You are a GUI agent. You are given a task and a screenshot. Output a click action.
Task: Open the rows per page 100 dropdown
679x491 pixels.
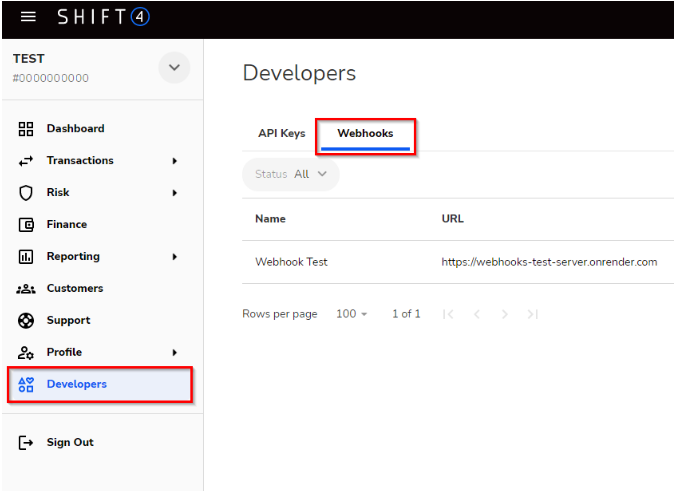click(x=352, y=314)
